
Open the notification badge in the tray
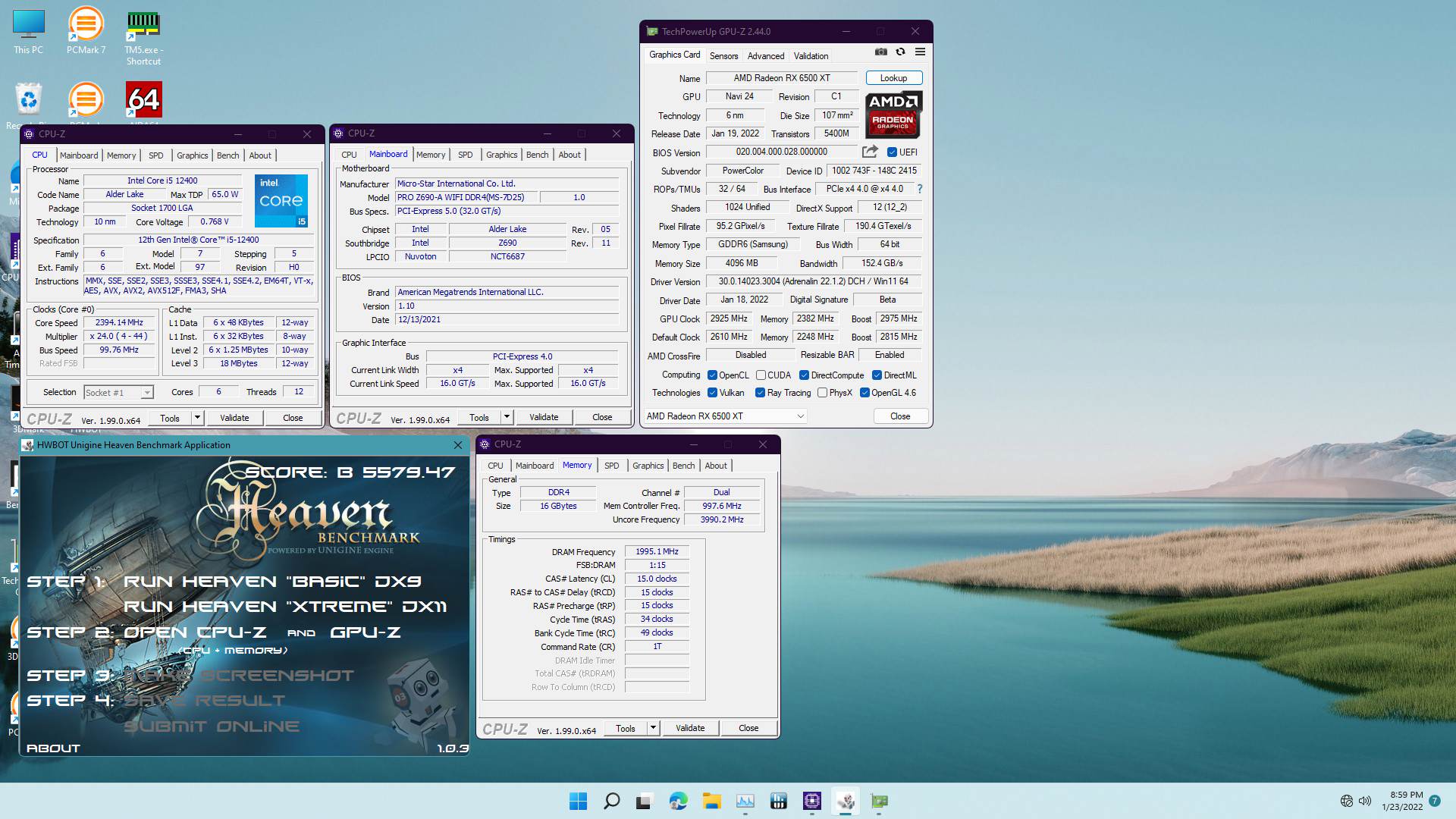tap(1435, 801)
